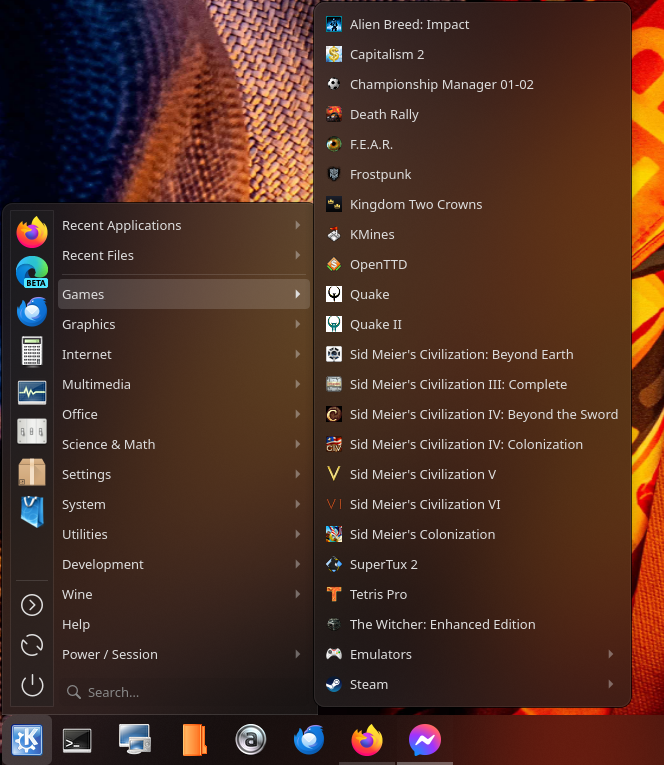This screenshot has height=765, width=664.
Task: Expand the Power / Session submenu
Action: [182, 654]
